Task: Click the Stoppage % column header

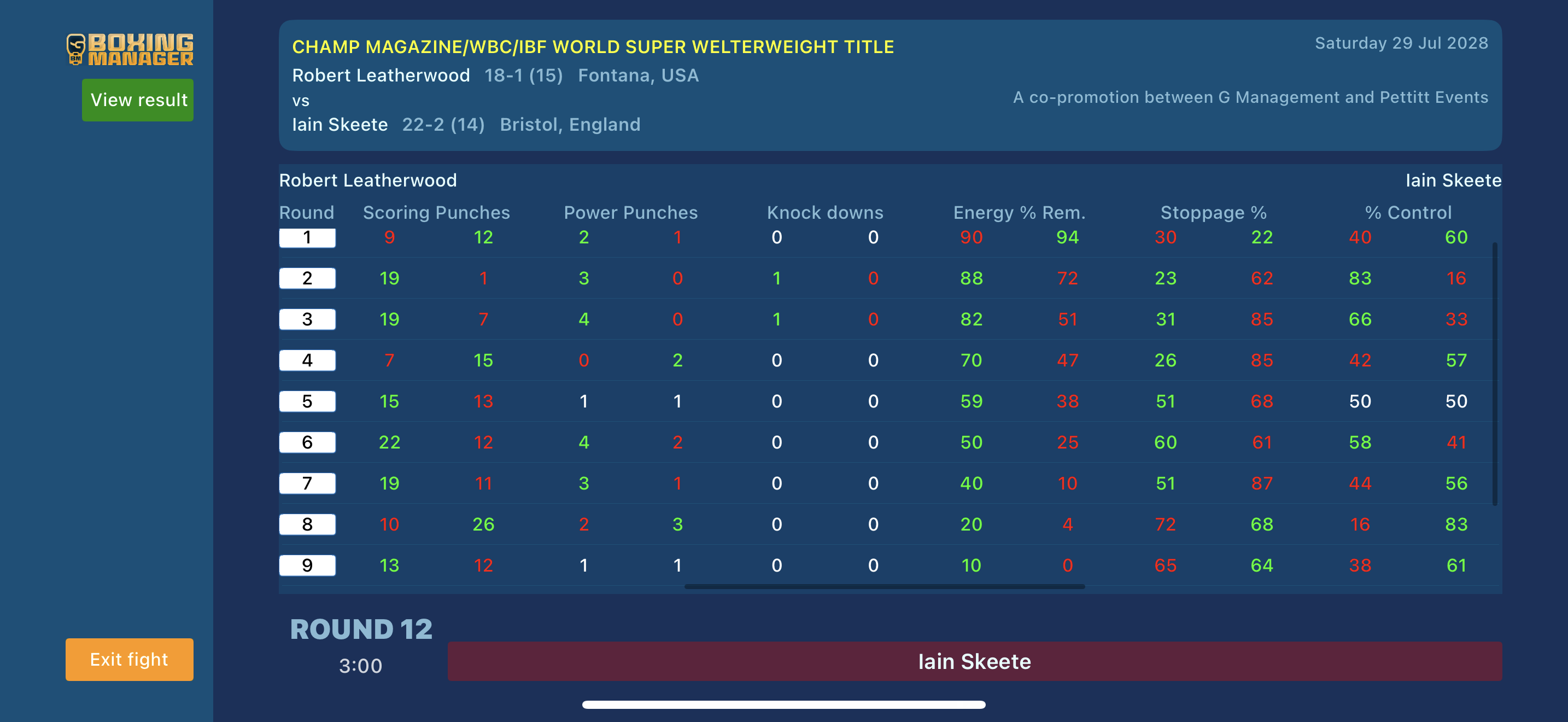Action: [x=1213, y=212]
